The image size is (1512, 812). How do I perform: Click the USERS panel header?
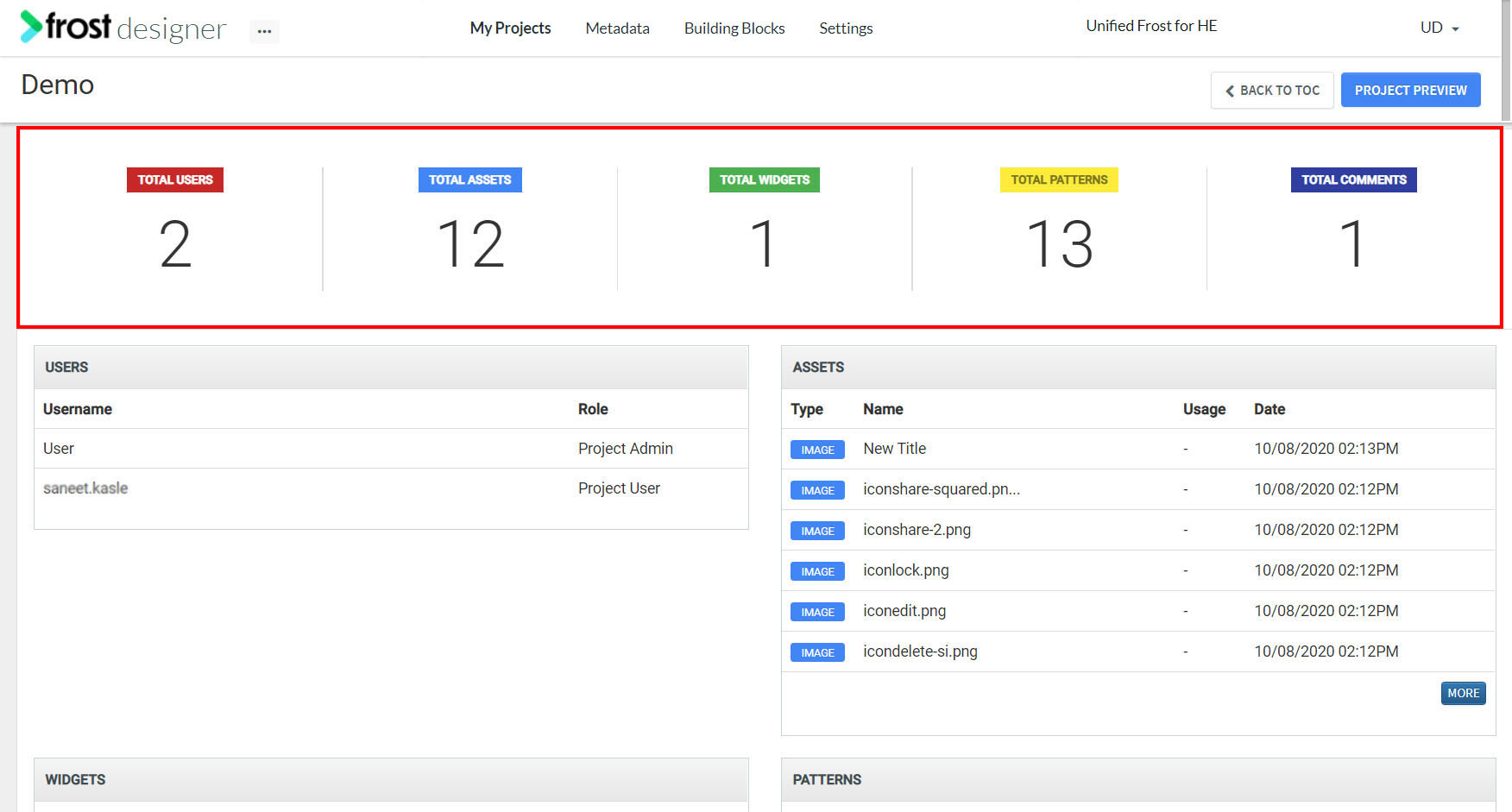pyautogui.click(x=391, y=368)
